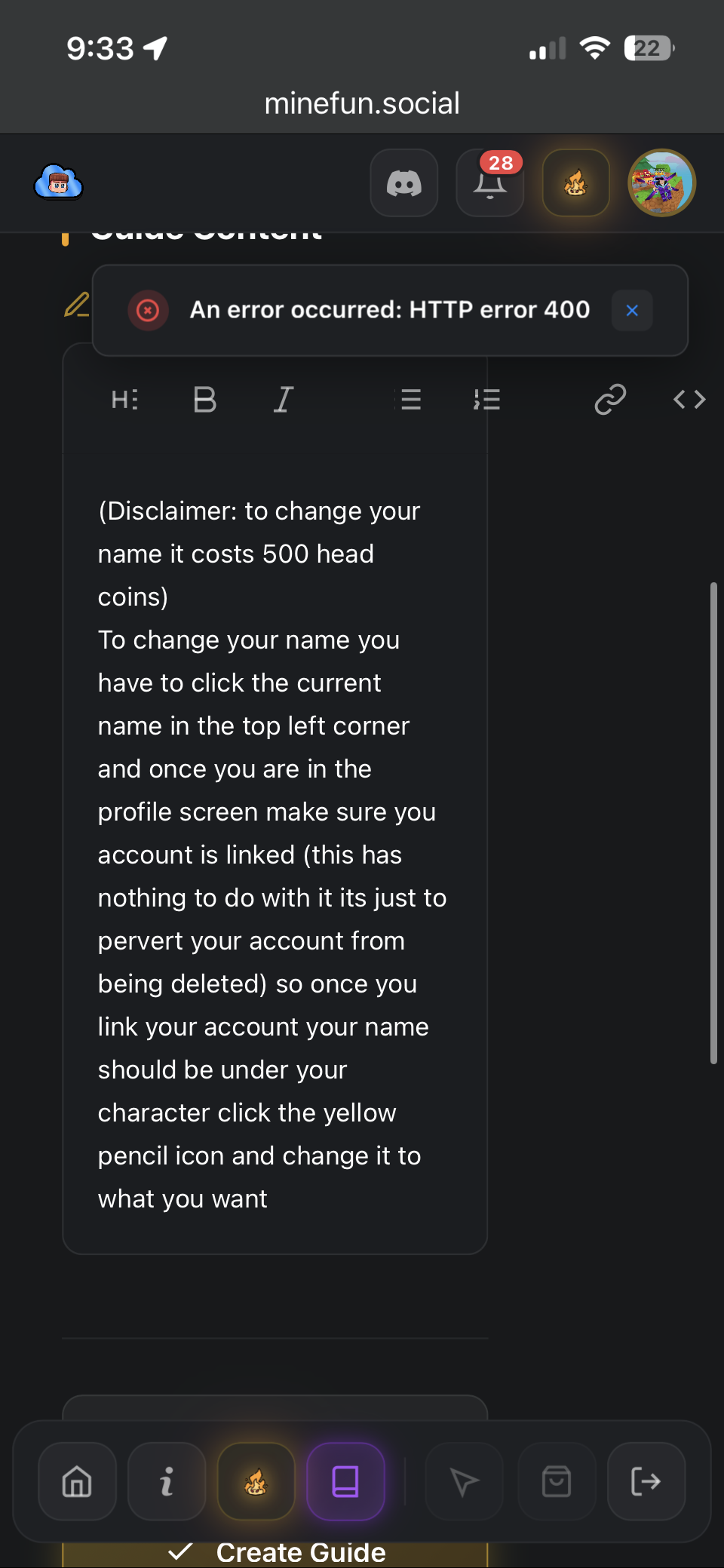Open the shop bag icon
724x1568 pixels.
click(x=557, y=1481)
